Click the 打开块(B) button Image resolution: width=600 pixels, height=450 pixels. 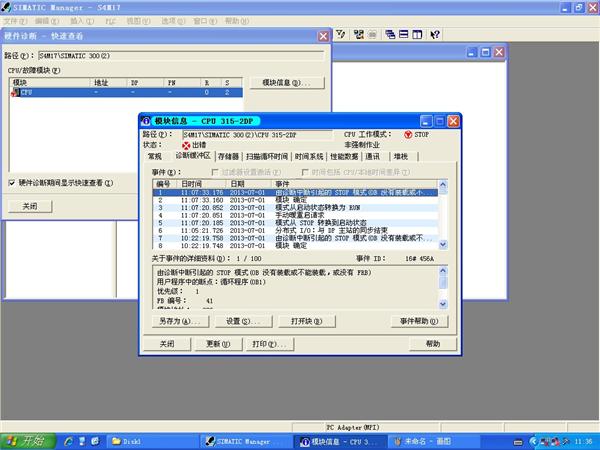[307, 321]
